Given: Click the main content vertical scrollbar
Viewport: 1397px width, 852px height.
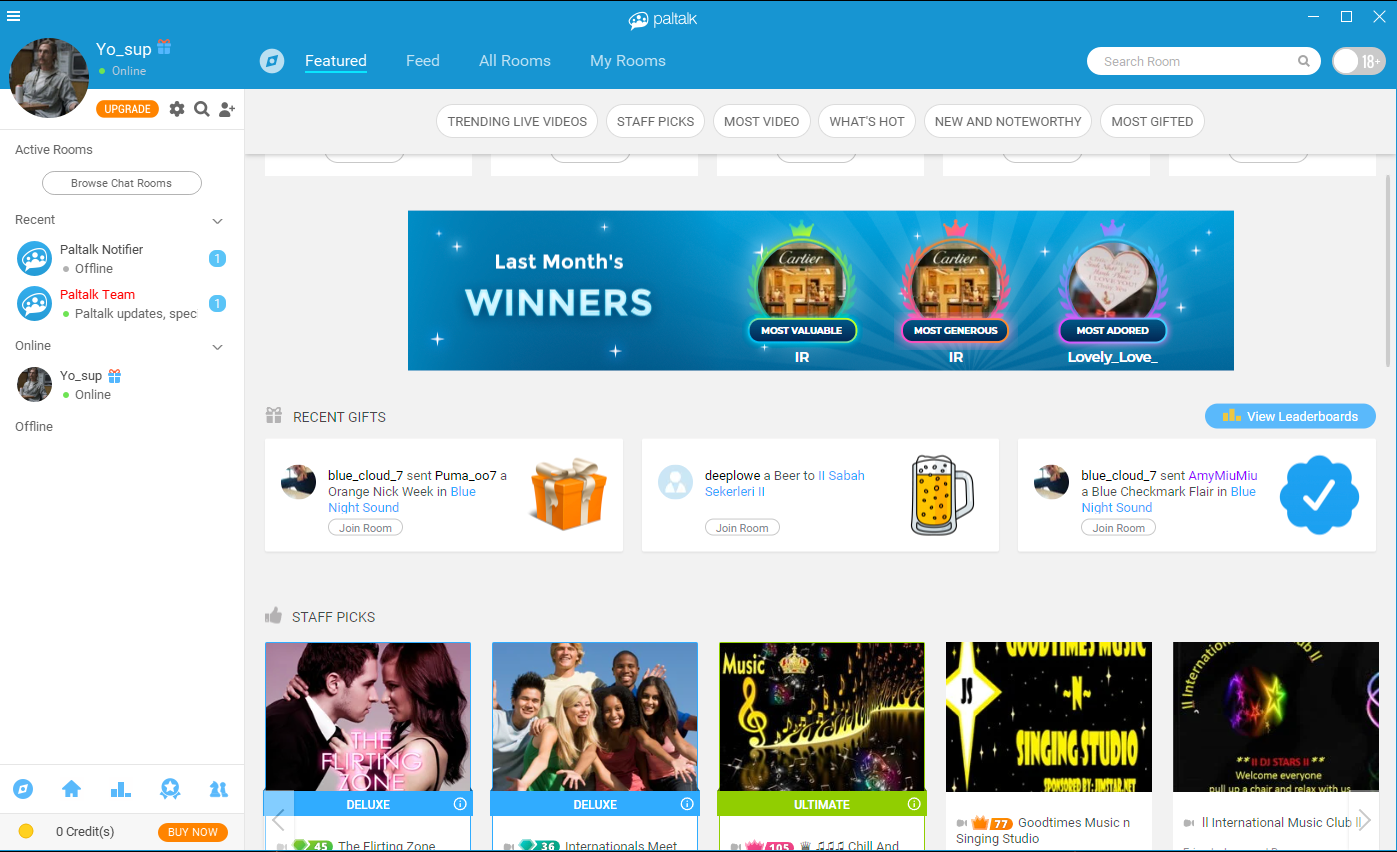Looking at the screenshot, I should [x=1388, y=270].
